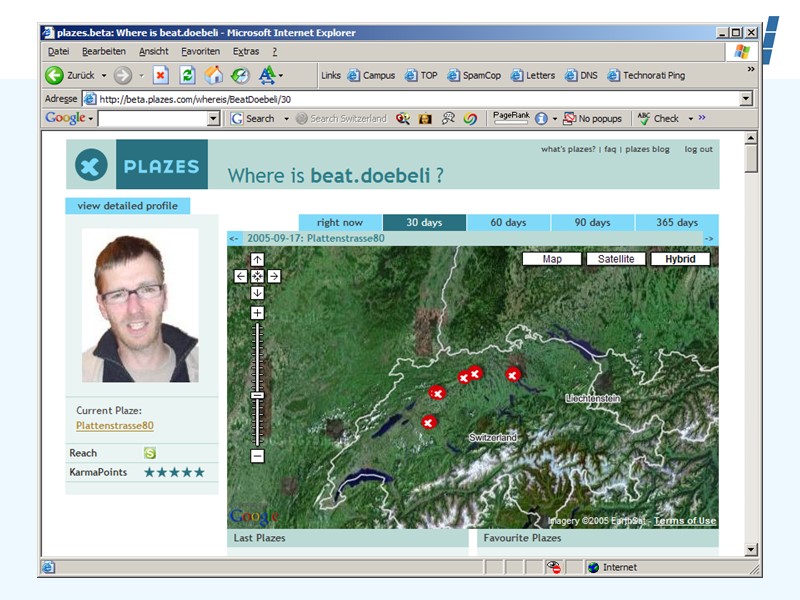Click the Plazes logo icon

(x=91, y=165)
